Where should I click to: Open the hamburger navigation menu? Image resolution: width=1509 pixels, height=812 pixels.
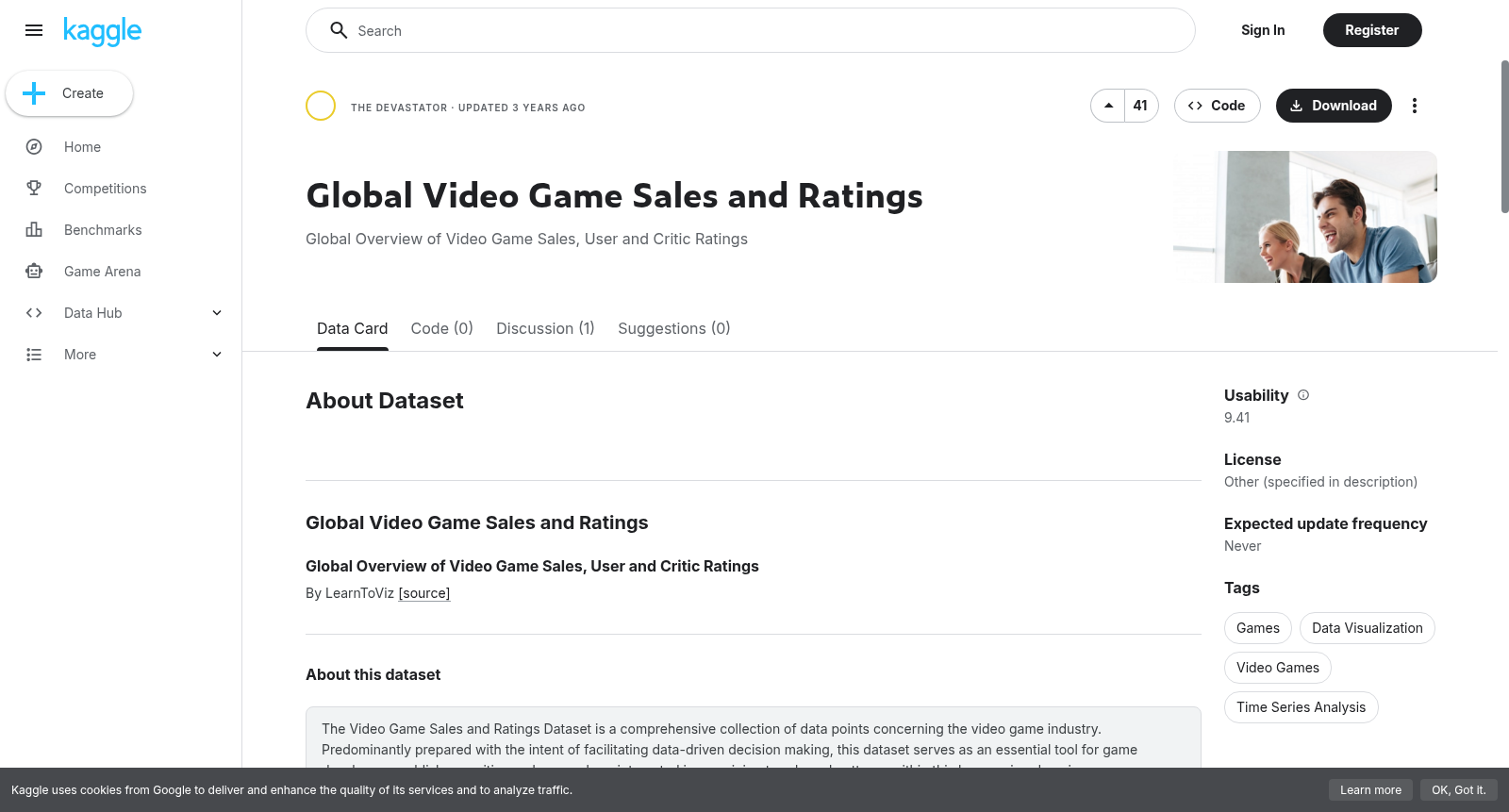click(34, 30)
